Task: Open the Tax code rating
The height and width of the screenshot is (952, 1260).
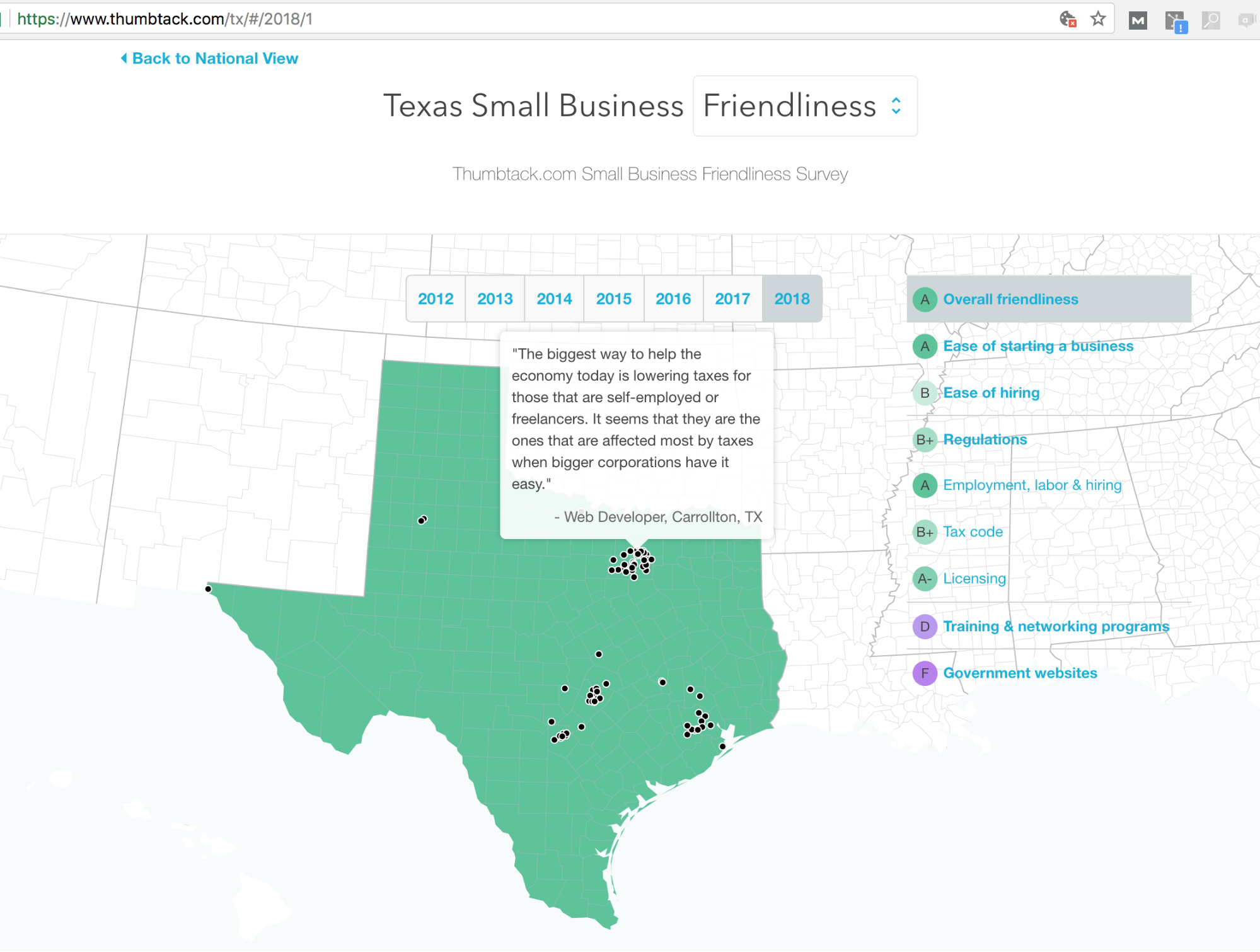Action: click(973, 532)
